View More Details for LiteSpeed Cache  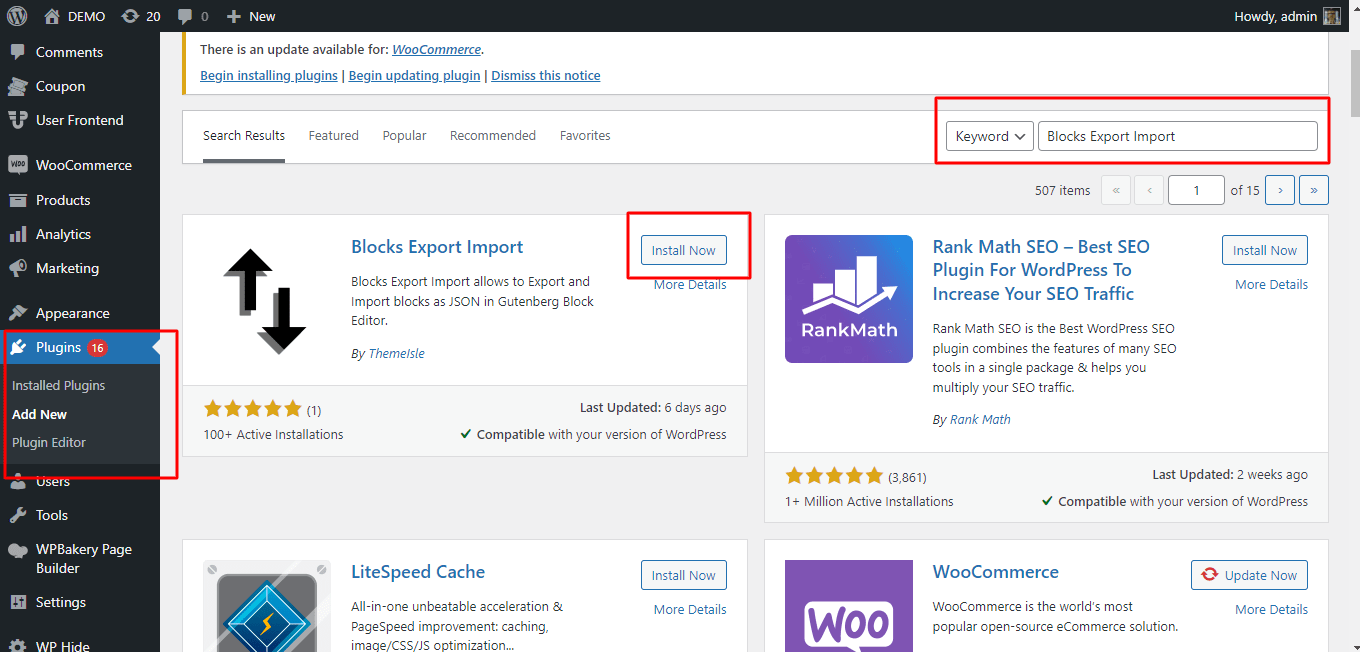click(x=690, y=610)
